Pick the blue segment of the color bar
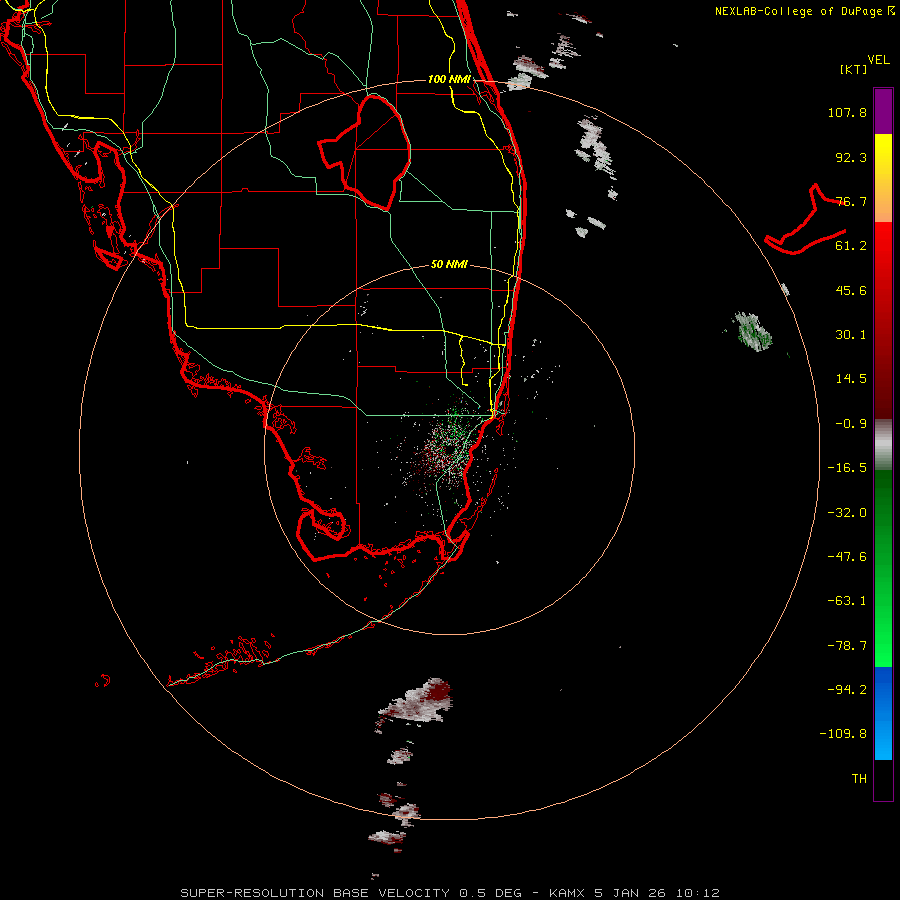Viewport: 900px width, 900px height. pyautogui.click(x=883, y=713)
